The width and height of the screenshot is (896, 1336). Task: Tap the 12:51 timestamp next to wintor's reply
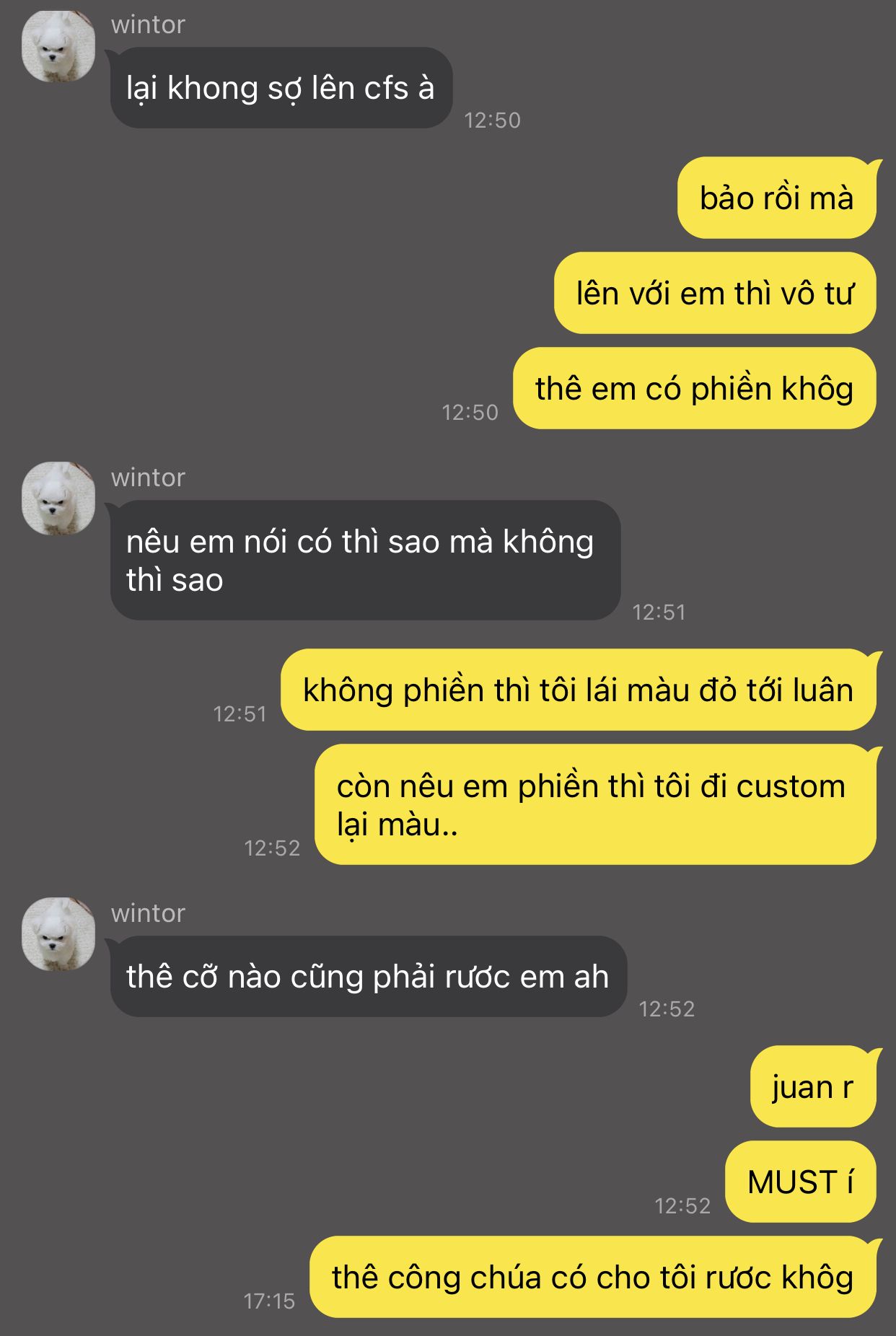click(659, 612)
